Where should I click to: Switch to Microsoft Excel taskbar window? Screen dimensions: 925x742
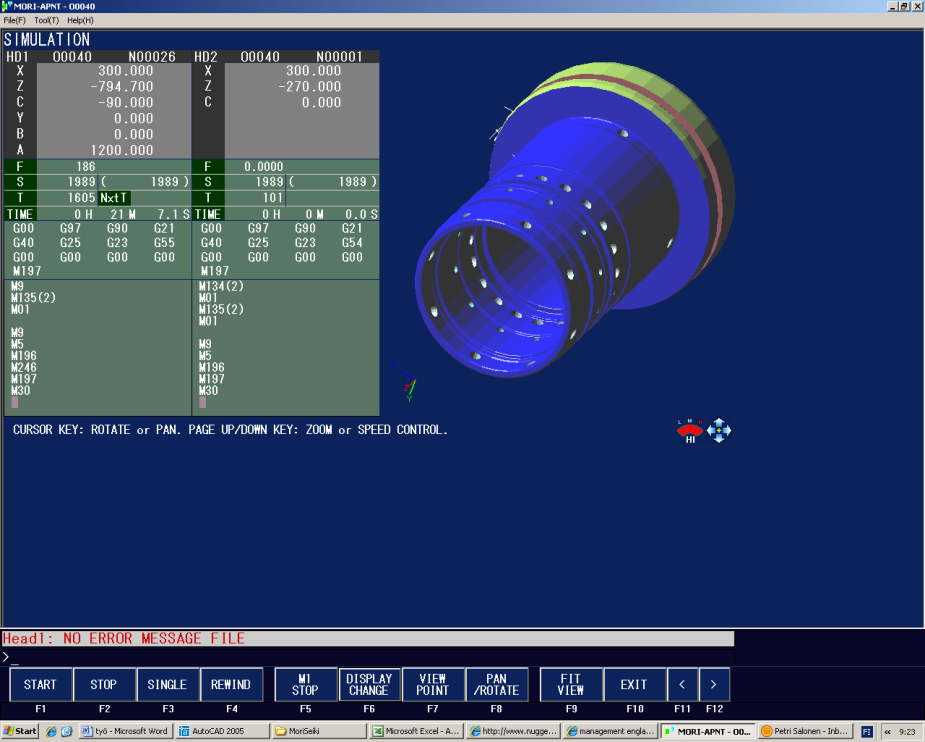[416, 731]
